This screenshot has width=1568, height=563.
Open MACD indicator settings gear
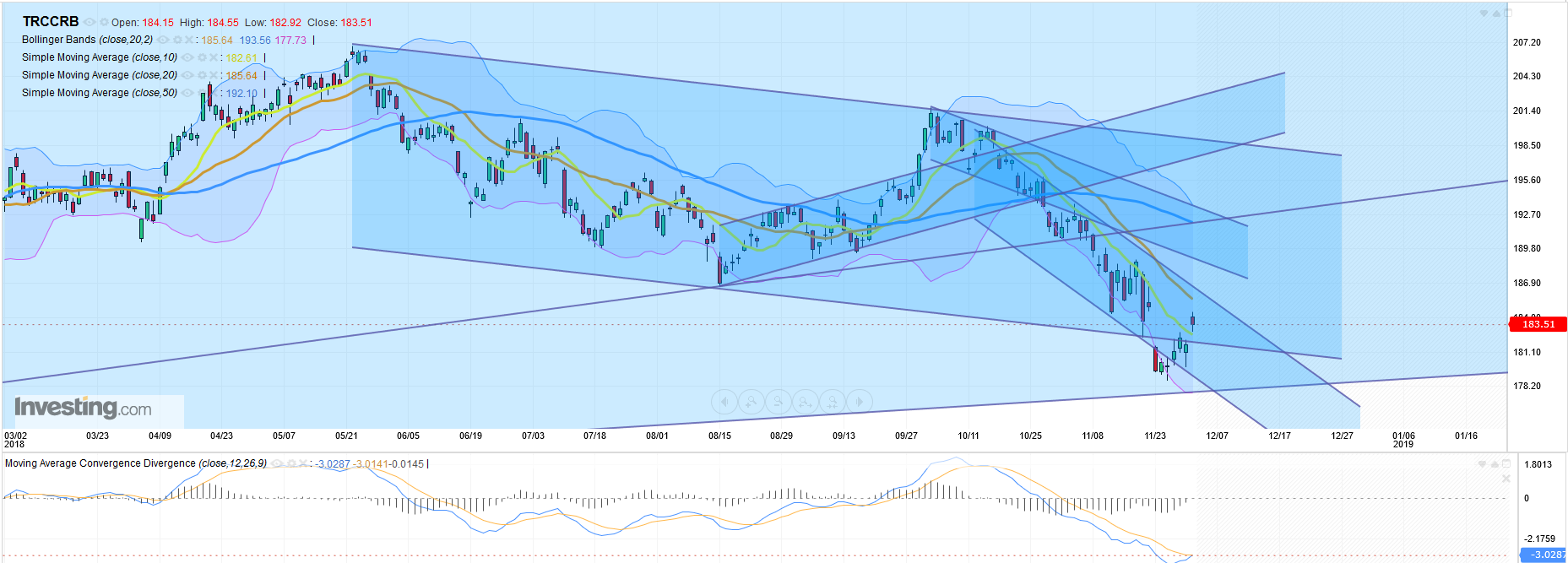(x=292, y=463)
